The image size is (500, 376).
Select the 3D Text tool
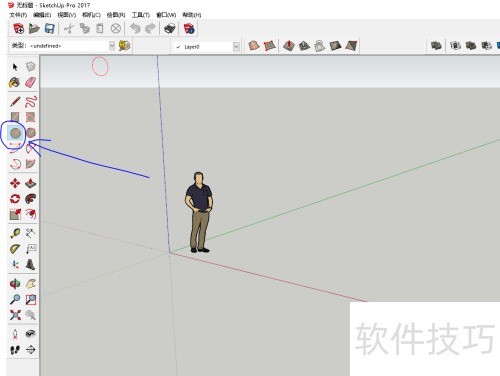(x=30, y=264)
